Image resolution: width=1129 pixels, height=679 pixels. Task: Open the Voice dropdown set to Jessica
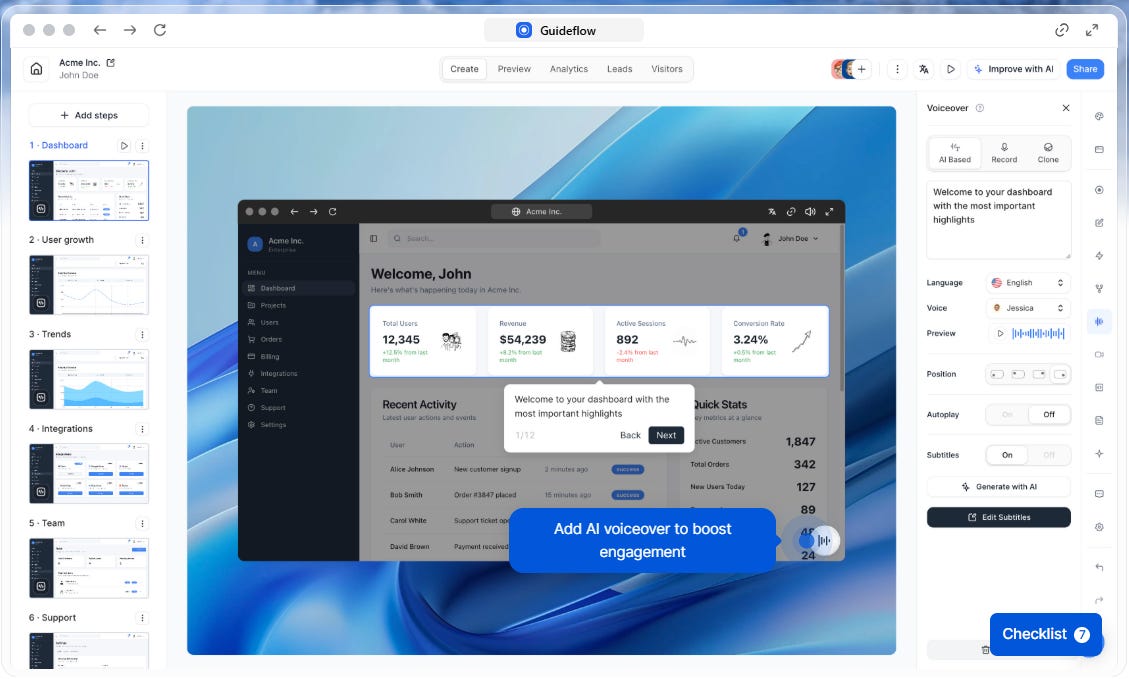[x=1027, y=308]
